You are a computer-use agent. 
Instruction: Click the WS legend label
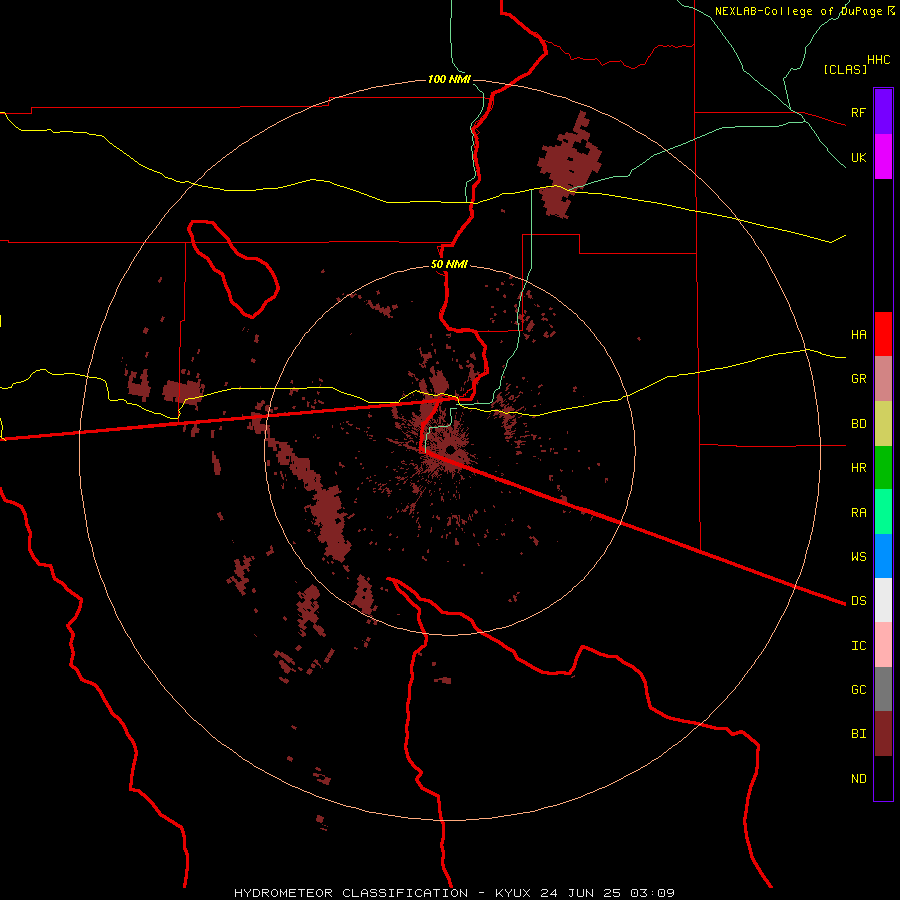click(x=858, y=556)
